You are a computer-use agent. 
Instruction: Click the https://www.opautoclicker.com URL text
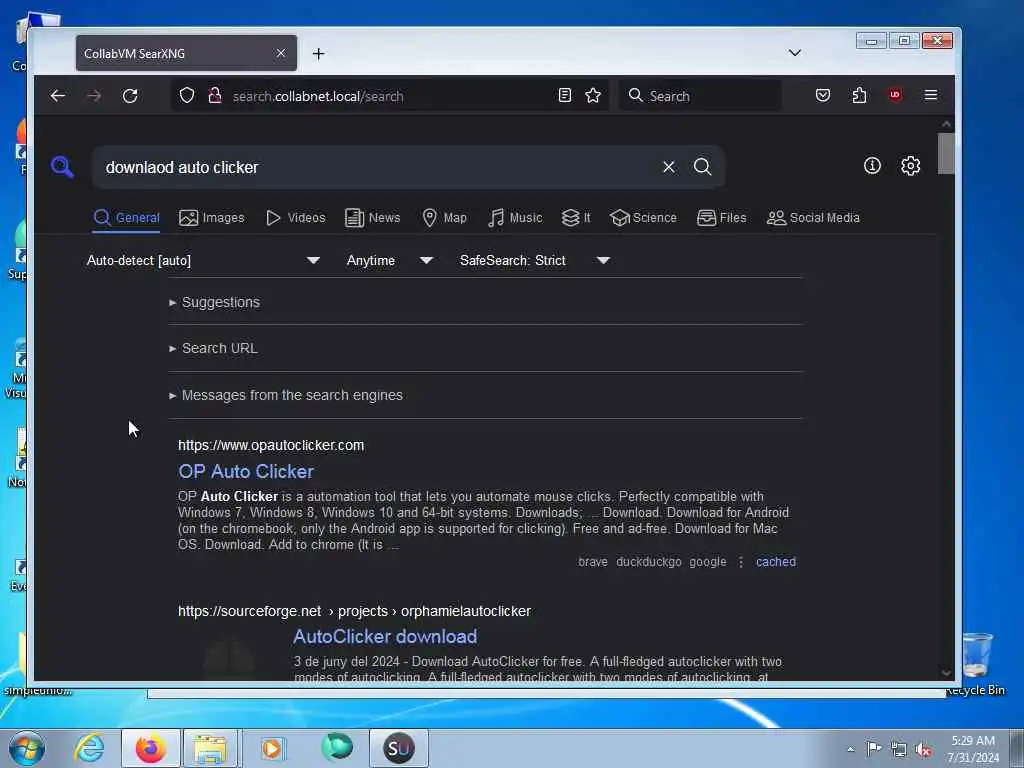(x=271, y=445)
